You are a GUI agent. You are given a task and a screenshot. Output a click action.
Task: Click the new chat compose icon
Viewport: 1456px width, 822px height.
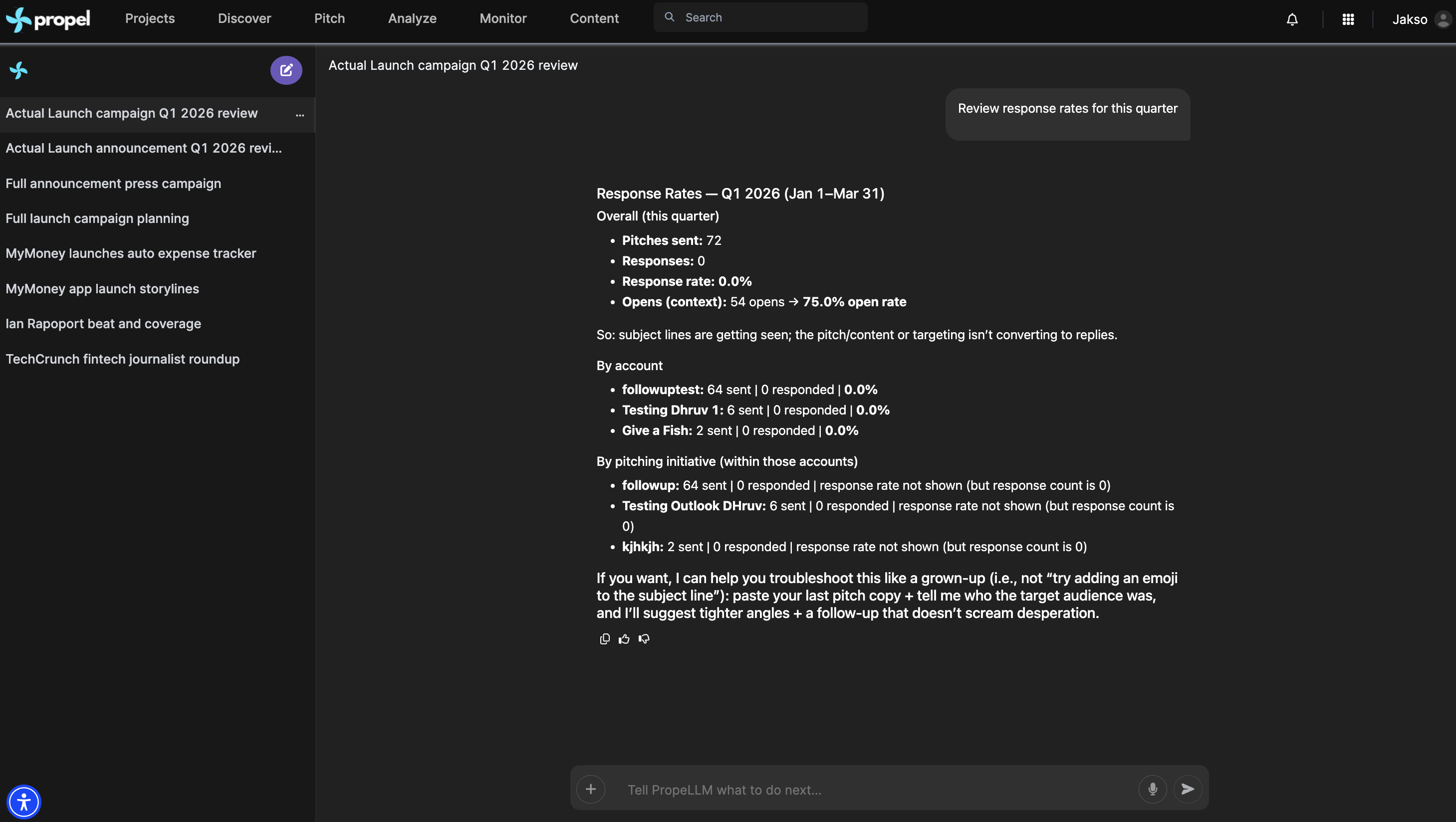(286, 70)
